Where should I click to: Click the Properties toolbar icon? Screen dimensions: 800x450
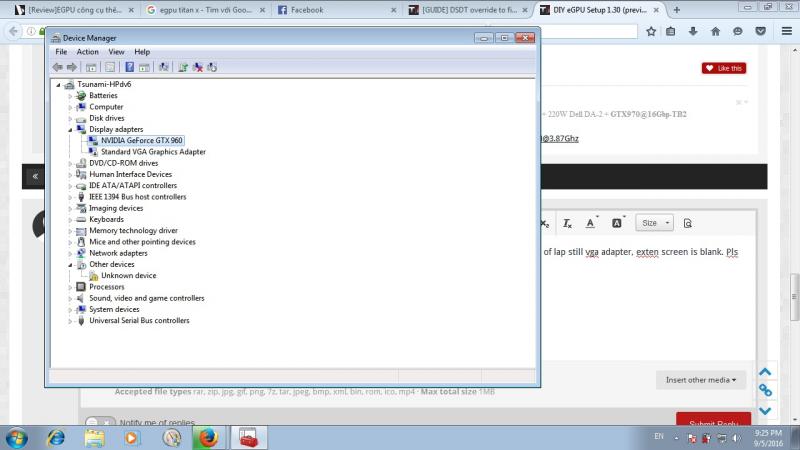click(x=110, y=67)
